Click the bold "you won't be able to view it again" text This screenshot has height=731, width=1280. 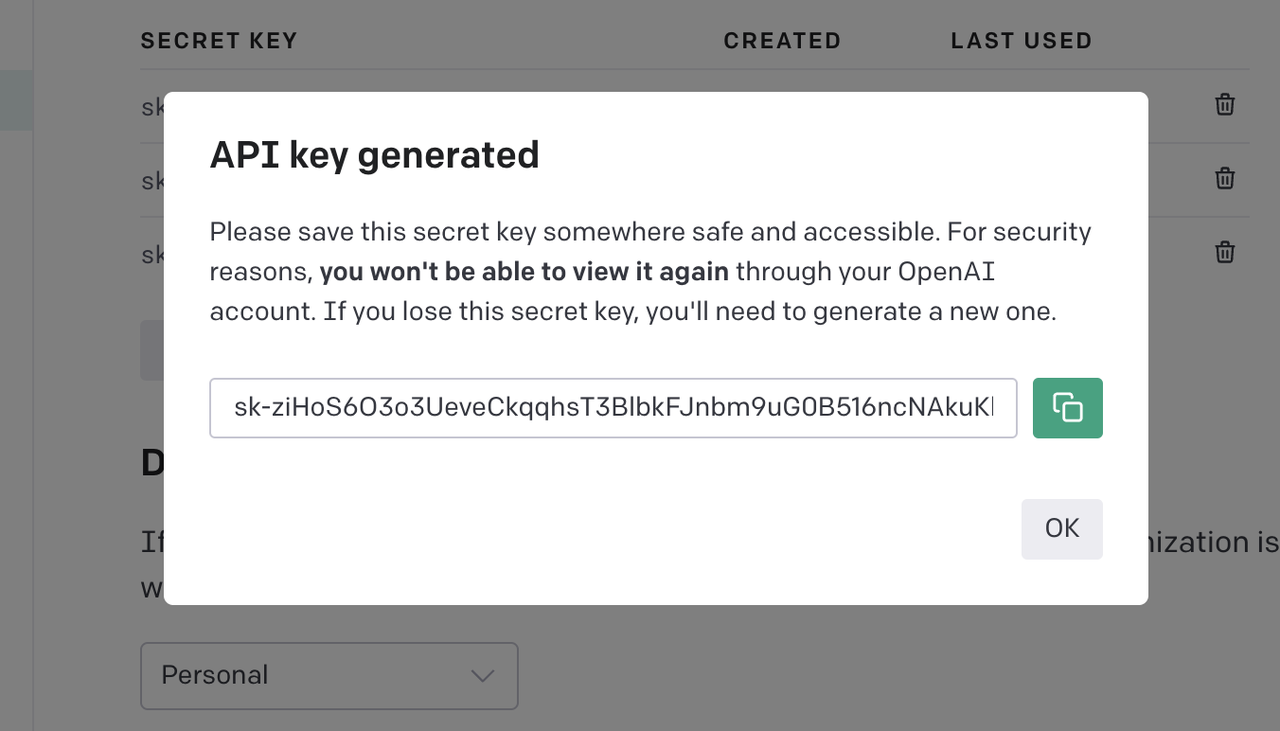524,272
